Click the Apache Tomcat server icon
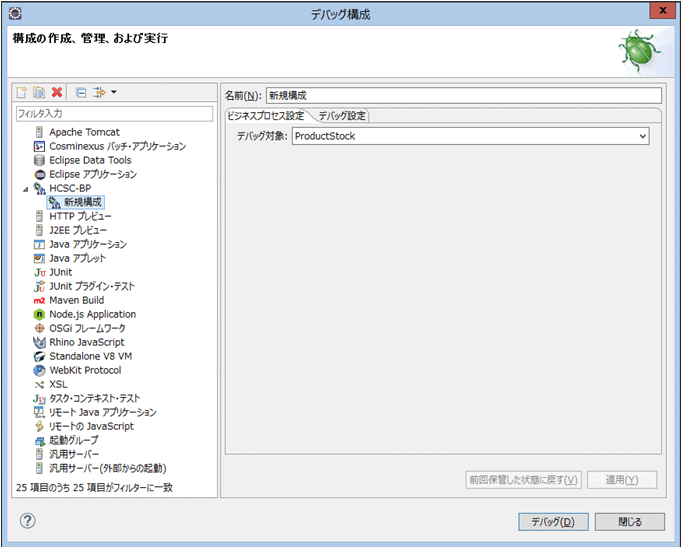 click(40, 132)
